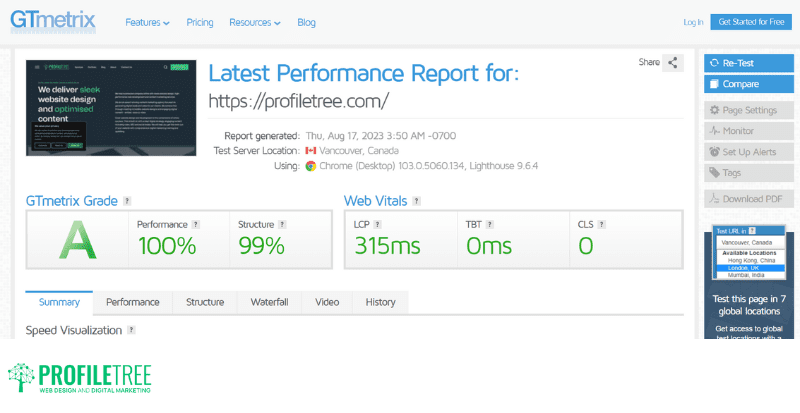Viewport: 800px width, 413px height.
Task: Click the PDF file icon
Action: 714,199
